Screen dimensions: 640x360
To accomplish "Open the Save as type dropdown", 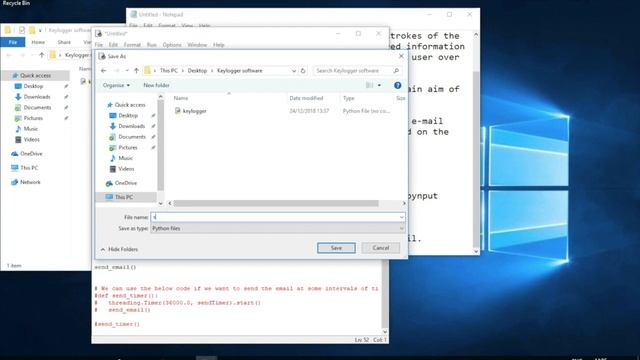I will [278, 228].
